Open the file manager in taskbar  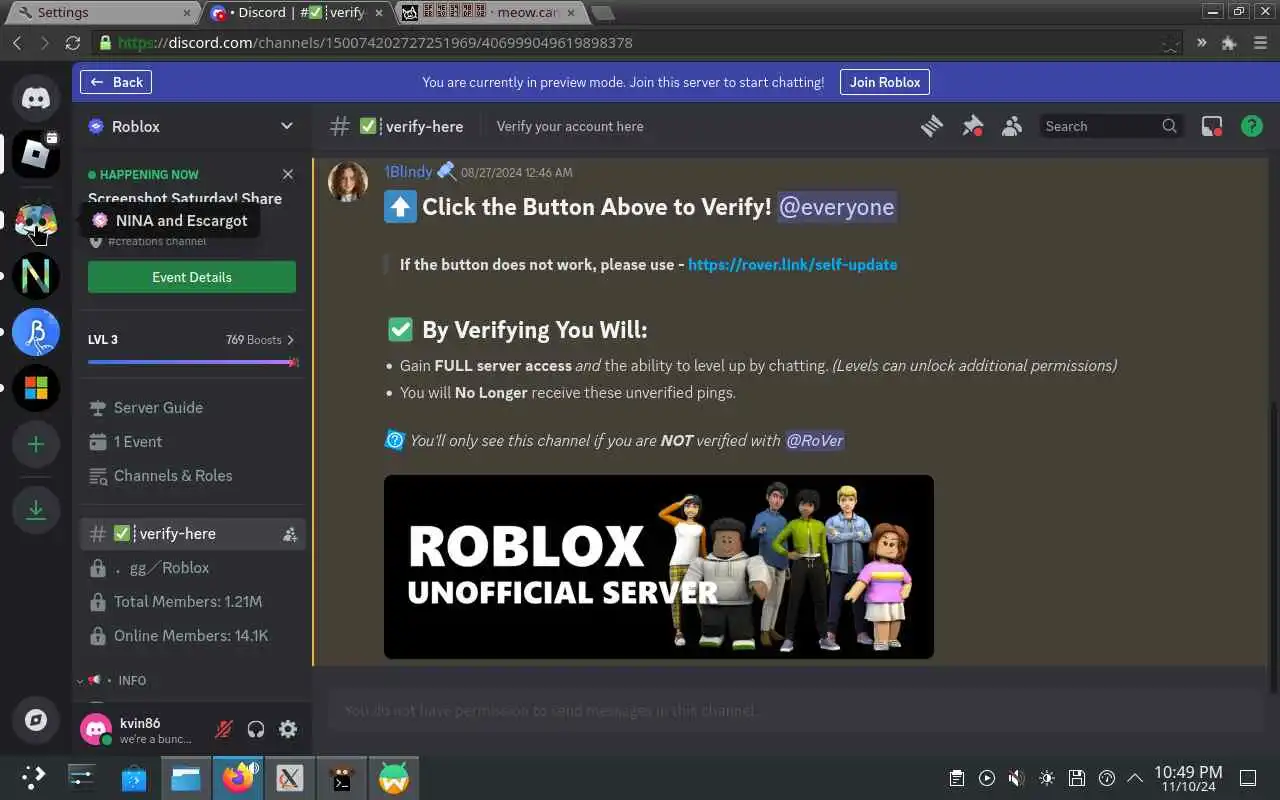[186, 778]
